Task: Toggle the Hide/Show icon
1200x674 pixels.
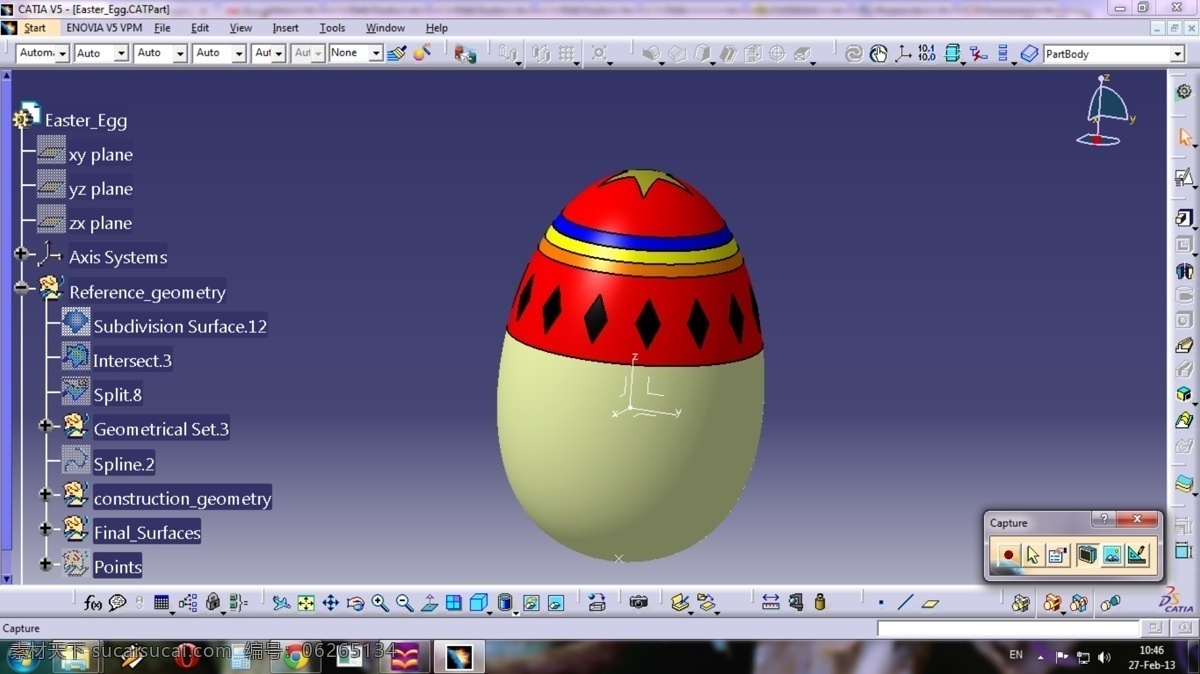Action: (530, 602)
